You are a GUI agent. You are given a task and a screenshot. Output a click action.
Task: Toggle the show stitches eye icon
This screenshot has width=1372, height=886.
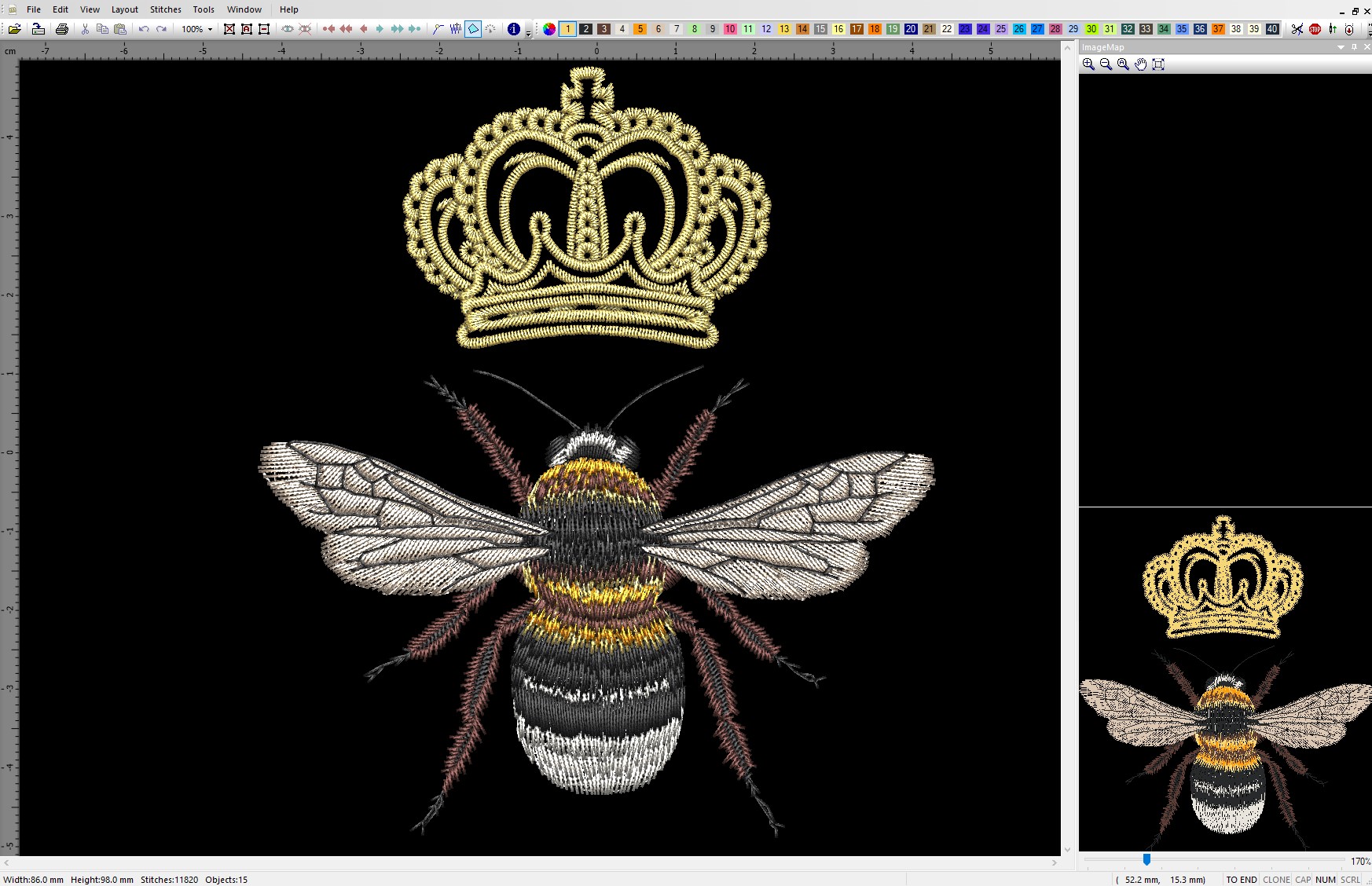point(288,29)
